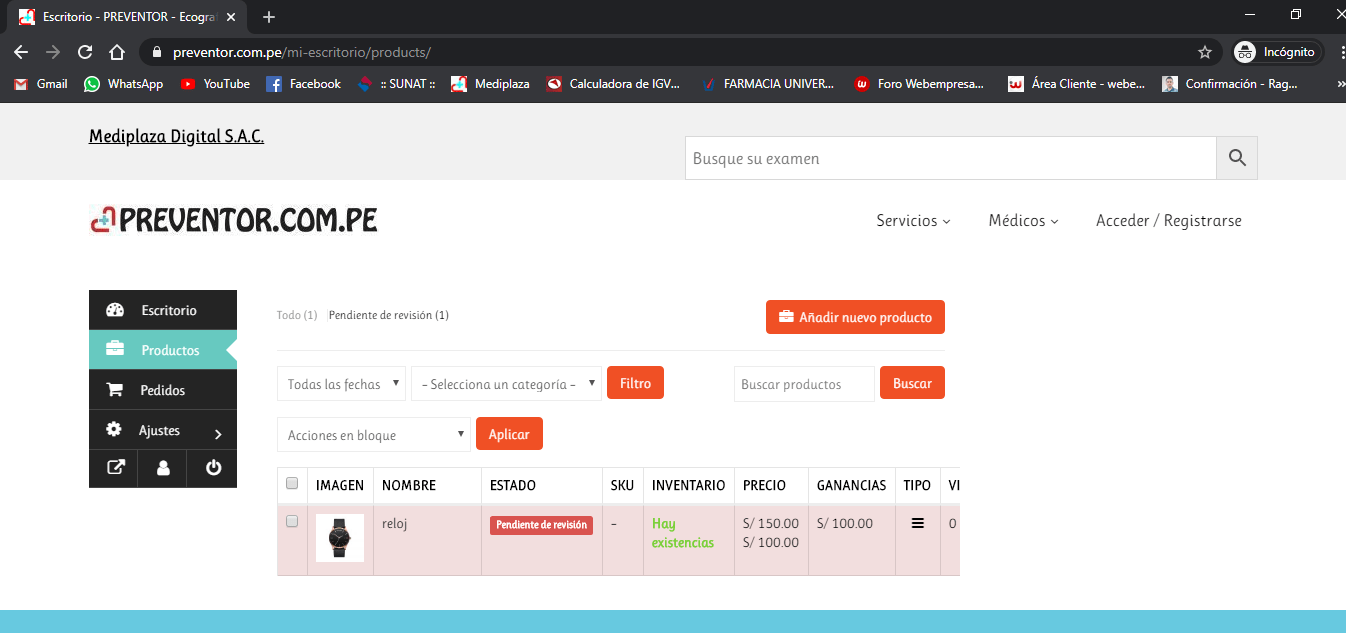The image size is (1346, 633).
Task: Click the Aplicar button
Action: click(509, 434)
